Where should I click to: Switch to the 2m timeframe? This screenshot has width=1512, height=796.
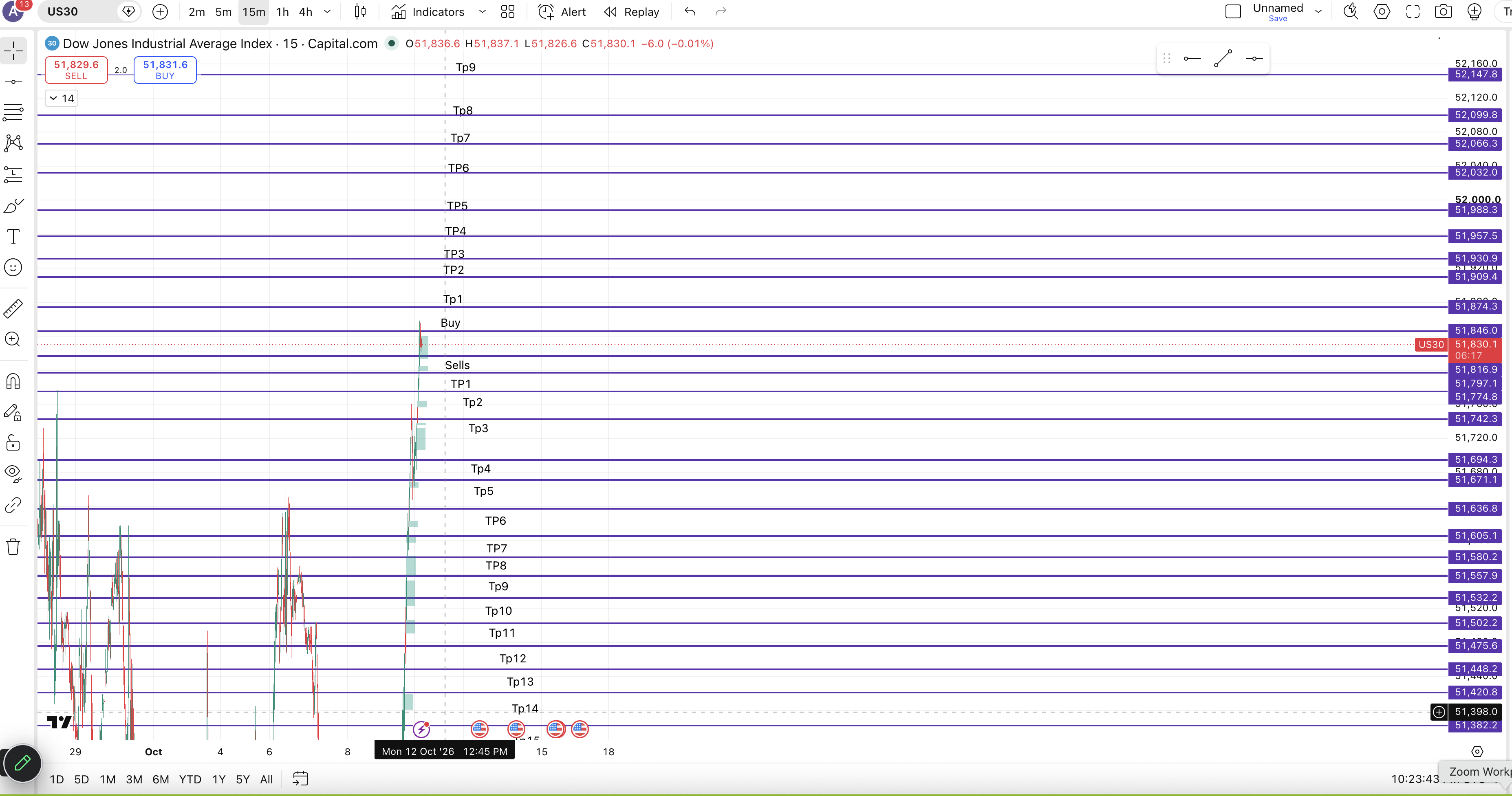pos(196,12)
